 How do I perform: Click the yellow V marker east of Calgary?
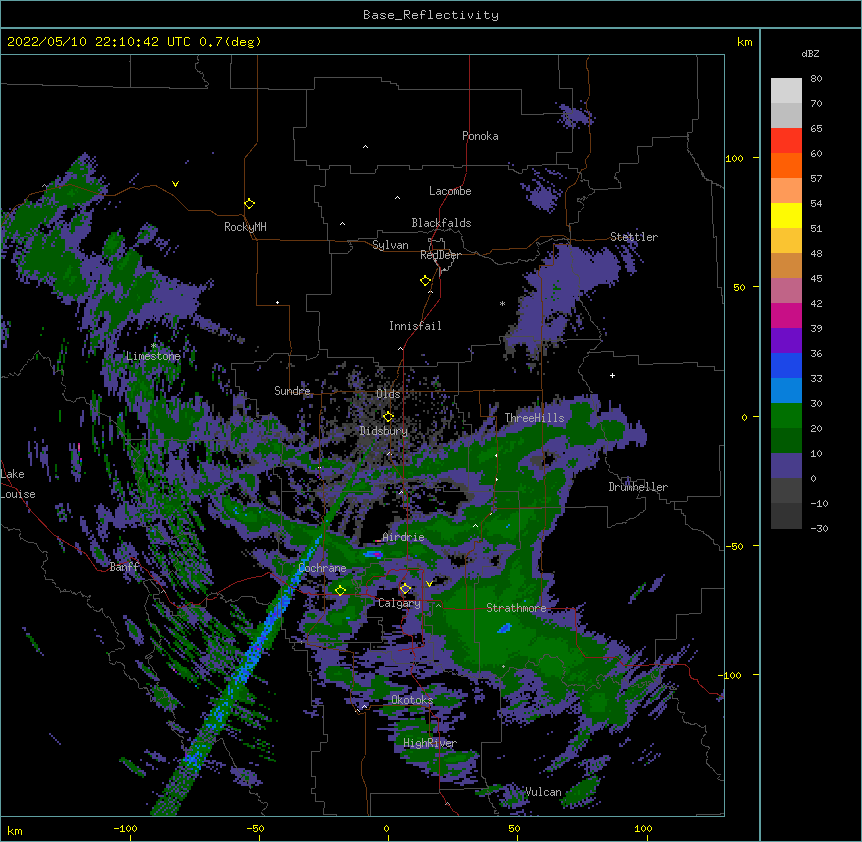point(429,584)
